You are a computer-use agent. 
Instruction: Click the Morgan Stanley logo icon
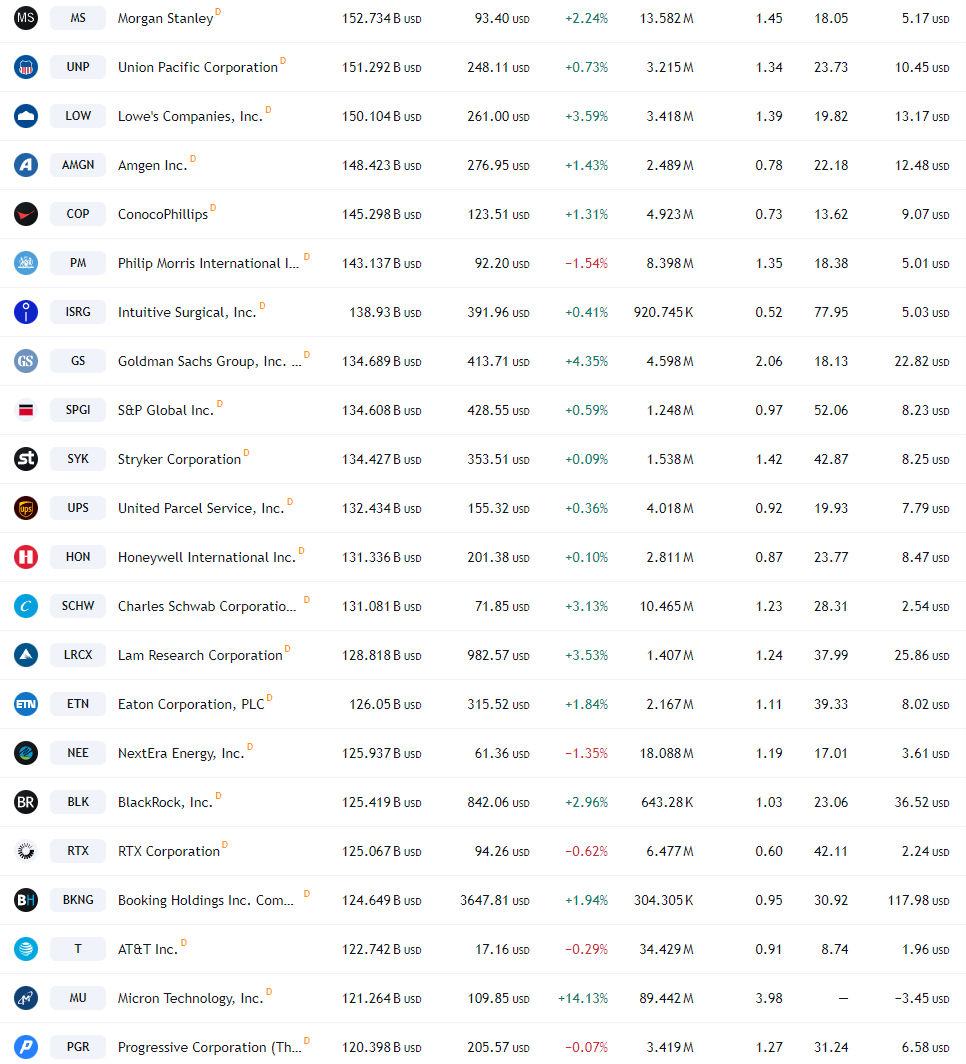[x=26, y=18]
